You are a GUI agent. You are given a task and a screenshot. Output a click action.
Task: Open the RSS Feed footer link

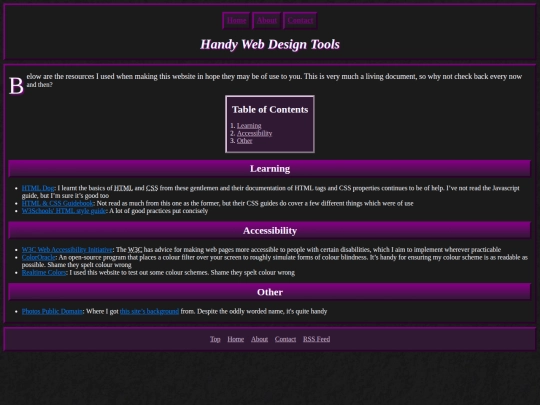click(316, 339)
